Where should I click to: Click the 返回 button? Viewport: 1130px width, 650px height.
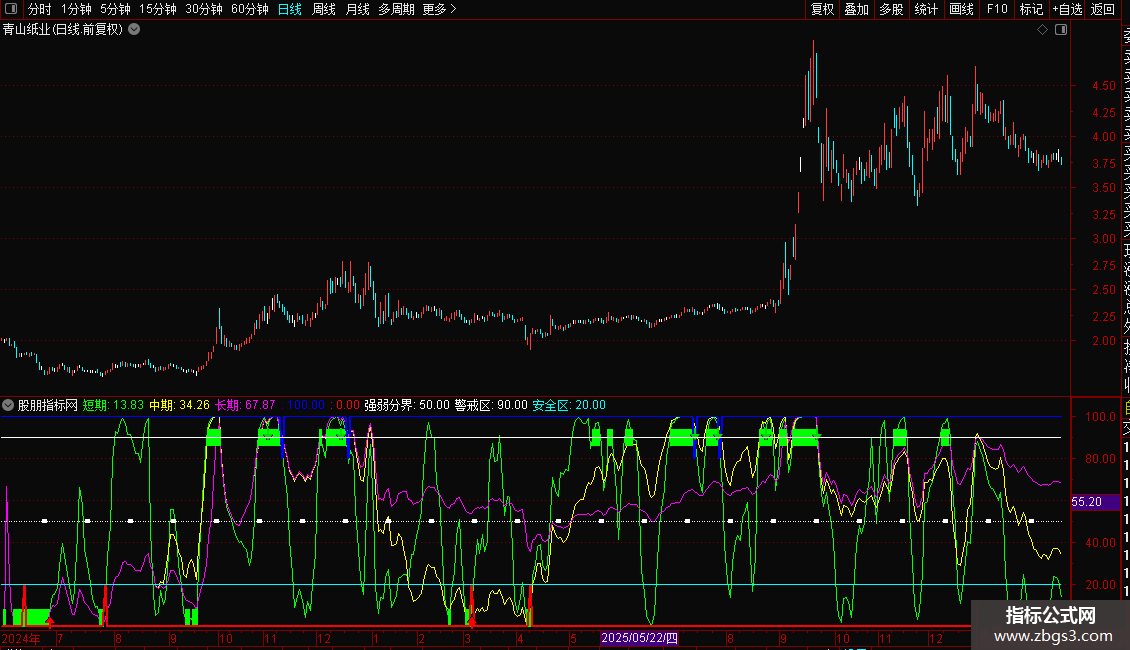pos(1102,9)
